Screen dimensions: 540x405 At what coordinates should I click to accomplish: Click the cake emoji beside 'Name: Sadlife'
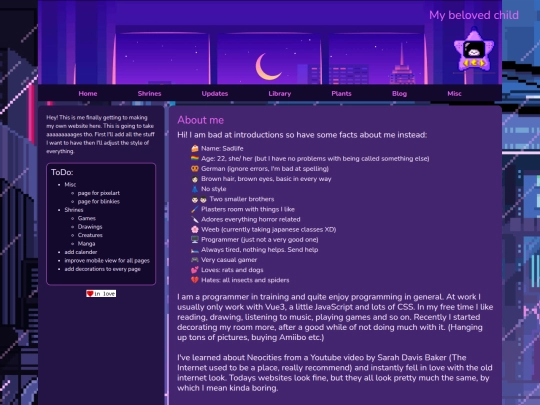tap(195, 148)
